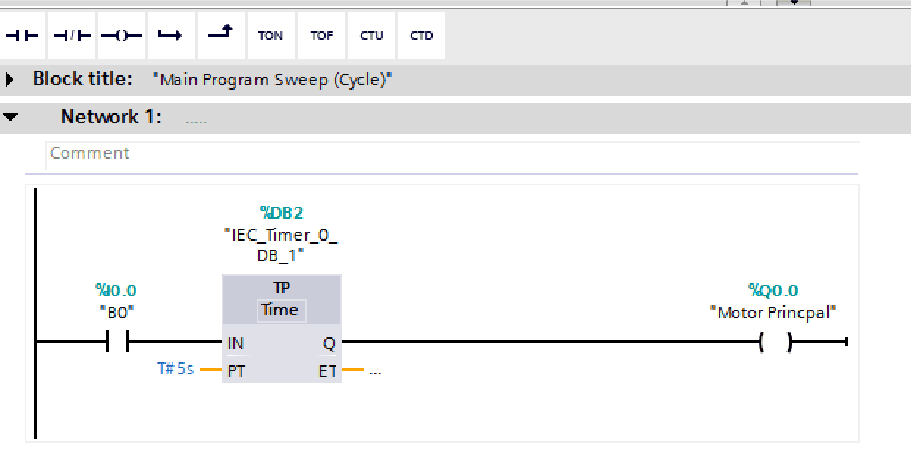The width and height of the screenshot is (911, 462).
Task: Add a CTD counter from favorites
Action: [x=421, y=35]
